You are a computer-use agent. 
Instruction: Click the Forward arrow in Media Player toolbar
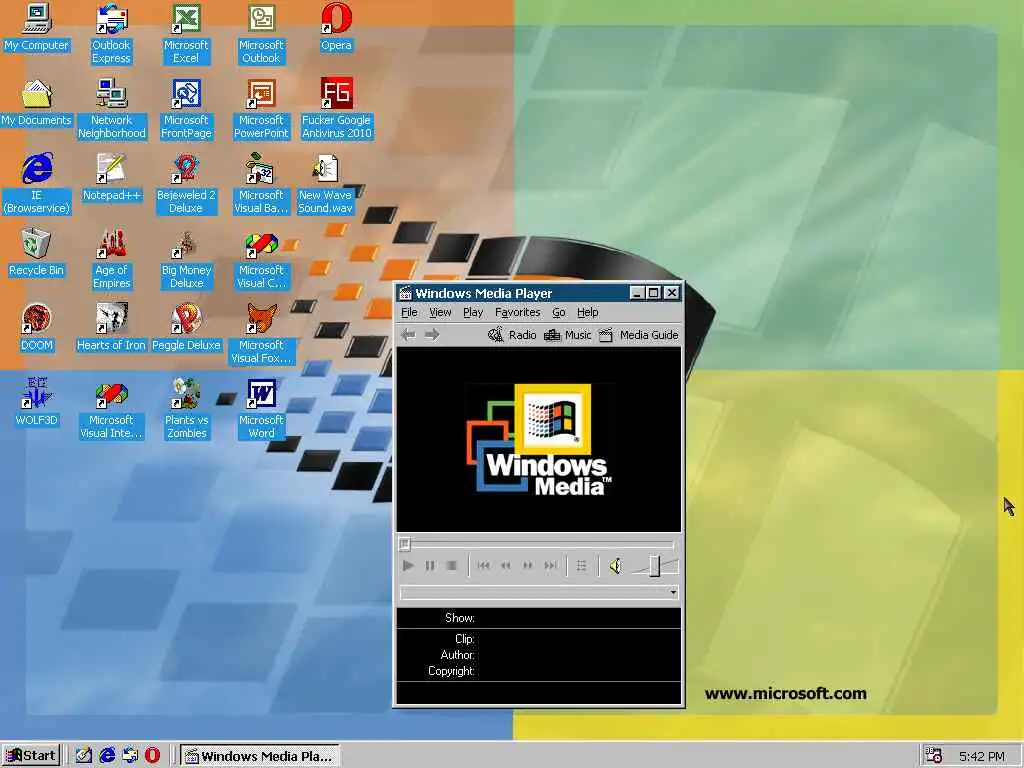(x=432, y=334)
